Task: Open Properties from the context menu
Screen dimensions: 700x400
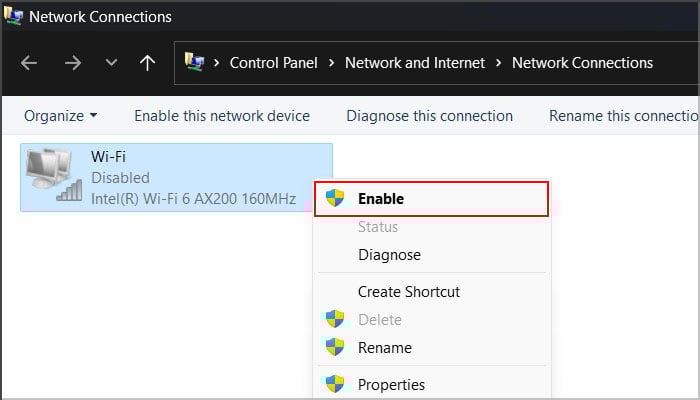Action: point(391,385)
